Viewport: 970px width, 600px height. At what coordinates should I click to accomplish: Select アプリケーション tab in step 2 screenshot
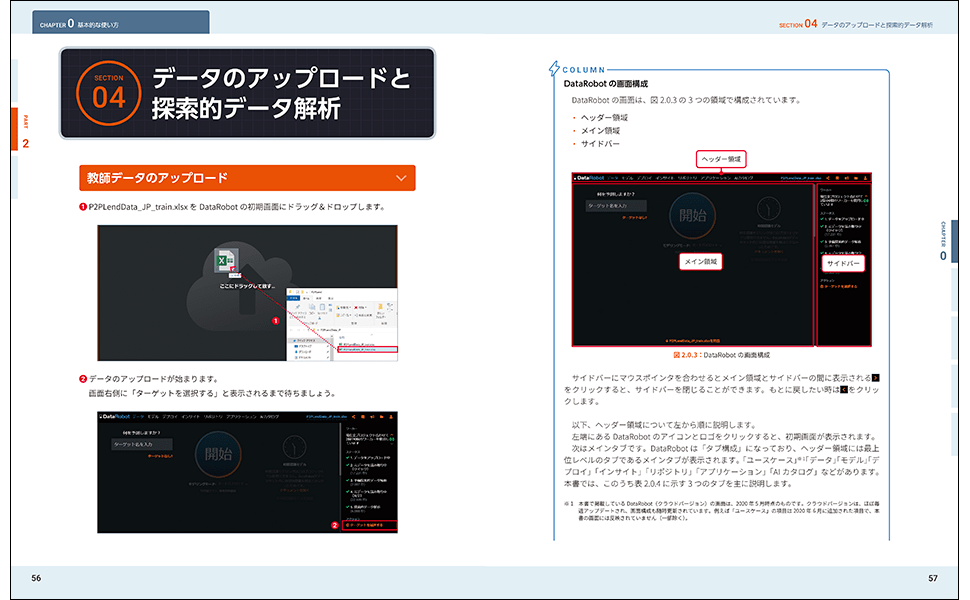pos(241,417)
